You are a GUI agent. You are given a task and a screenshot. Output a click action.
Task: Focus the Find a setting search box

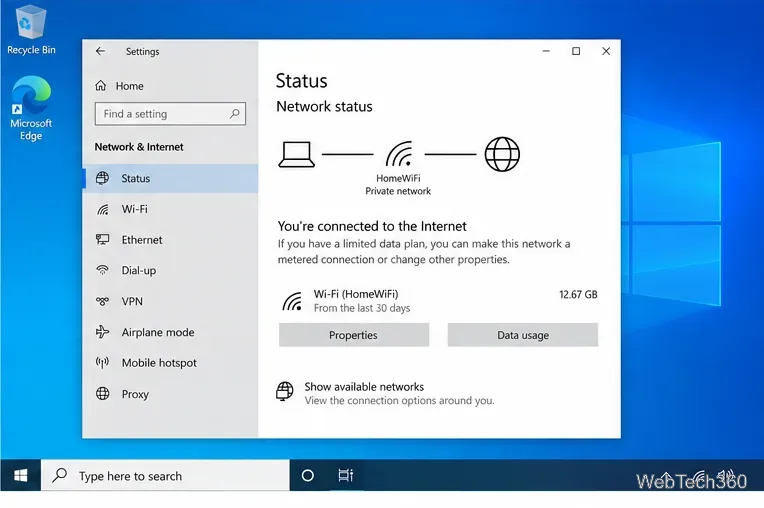[x=170, y=113]
